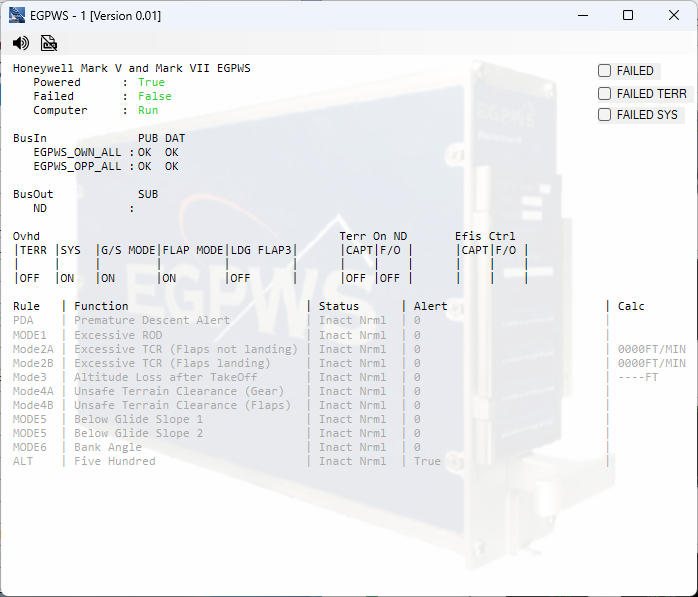This screenshot has width=698, height=597.
Task: Click the TERR overhead switch OFF state
Action: 30,278
